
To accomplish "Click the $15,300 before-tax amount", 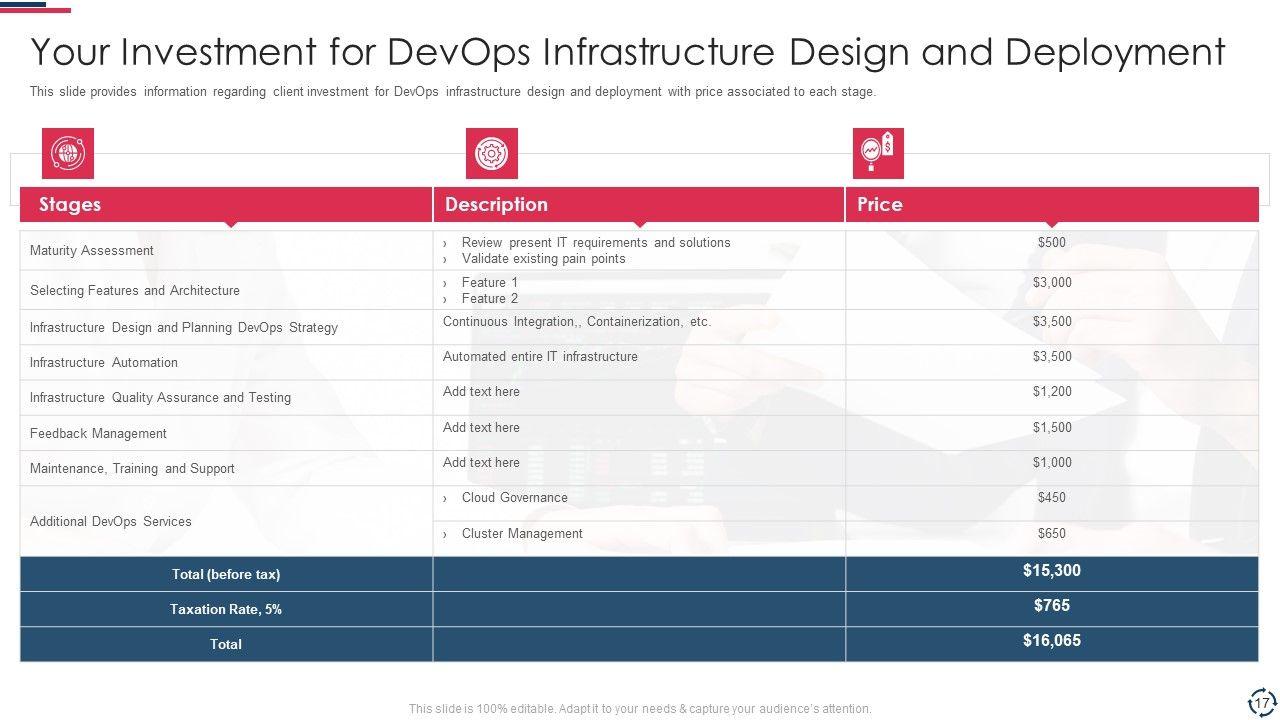I will tap(1051, 571).
